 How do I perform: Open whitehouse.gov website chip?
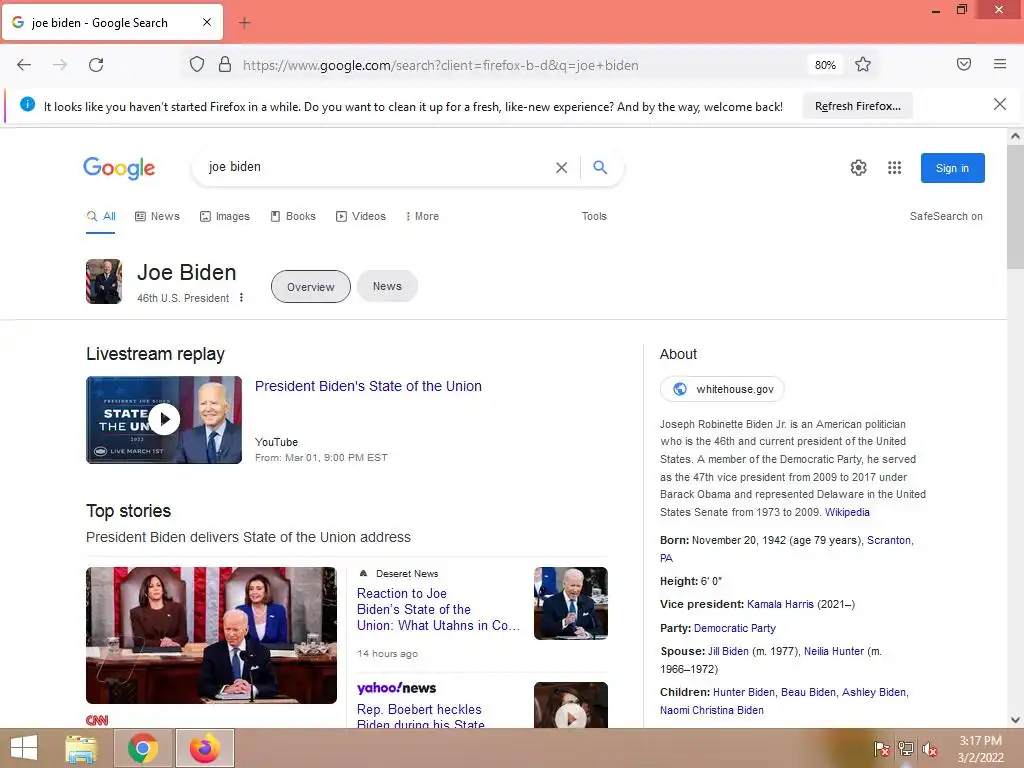coord(722,389)
